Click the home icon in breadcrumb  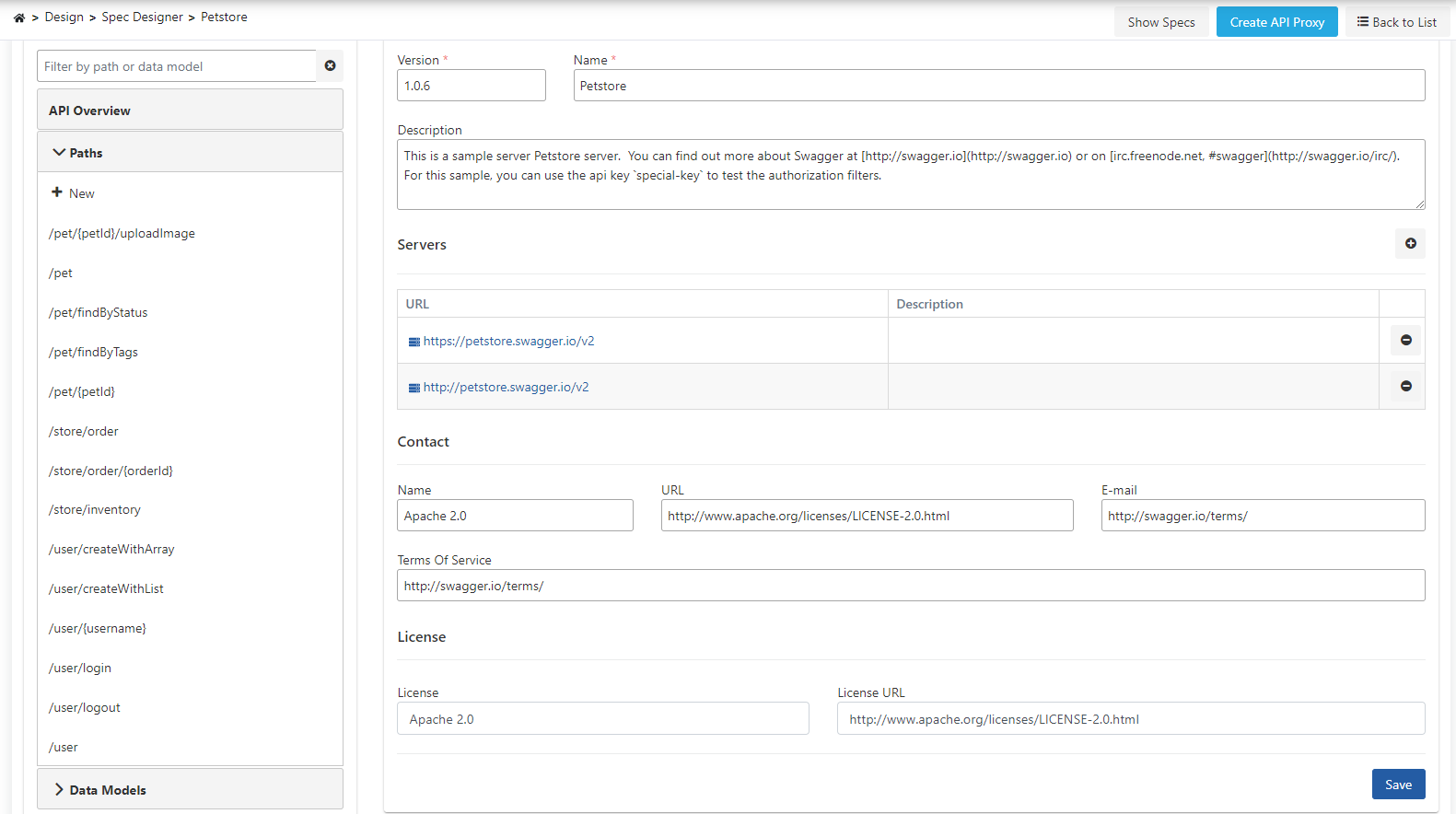(x=19, y=17)
